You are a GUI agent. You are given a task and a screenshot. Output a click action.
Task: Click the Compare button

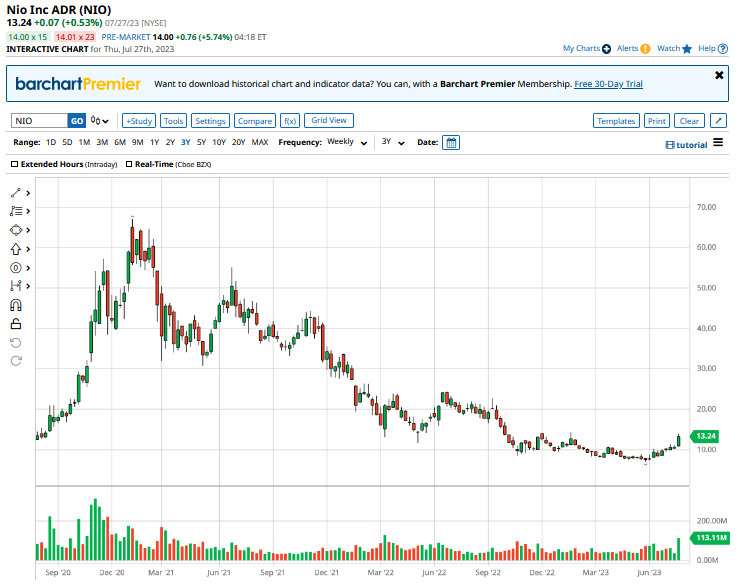(255, 121)
